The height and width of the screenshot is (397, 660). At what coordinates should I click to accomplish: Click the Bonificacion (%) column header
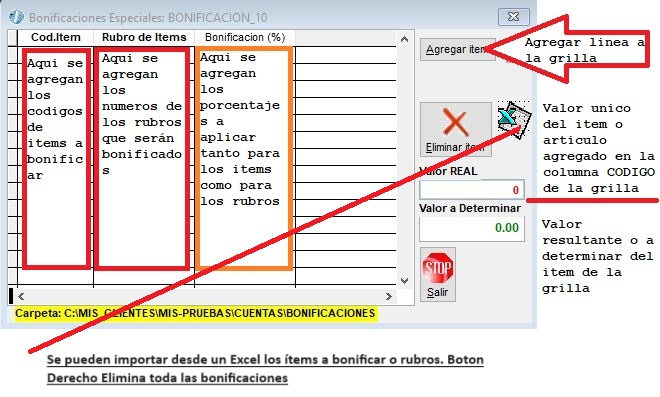click(x=245, y=37)
